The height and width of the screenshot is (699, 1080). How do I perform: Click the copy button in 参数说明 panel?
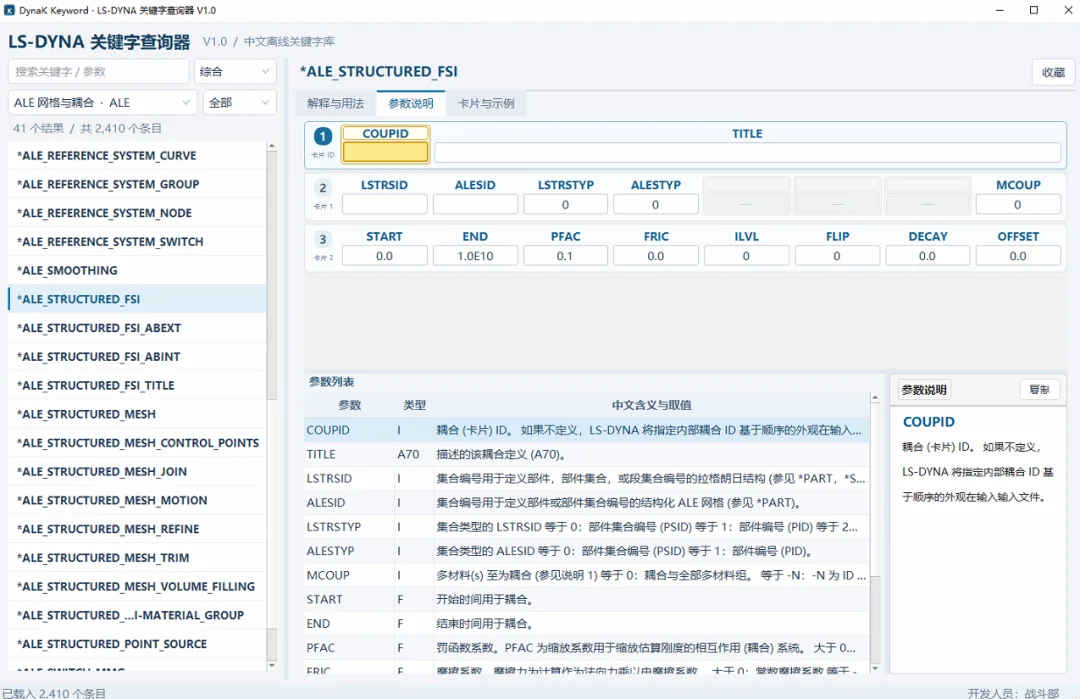(1039, 390)
